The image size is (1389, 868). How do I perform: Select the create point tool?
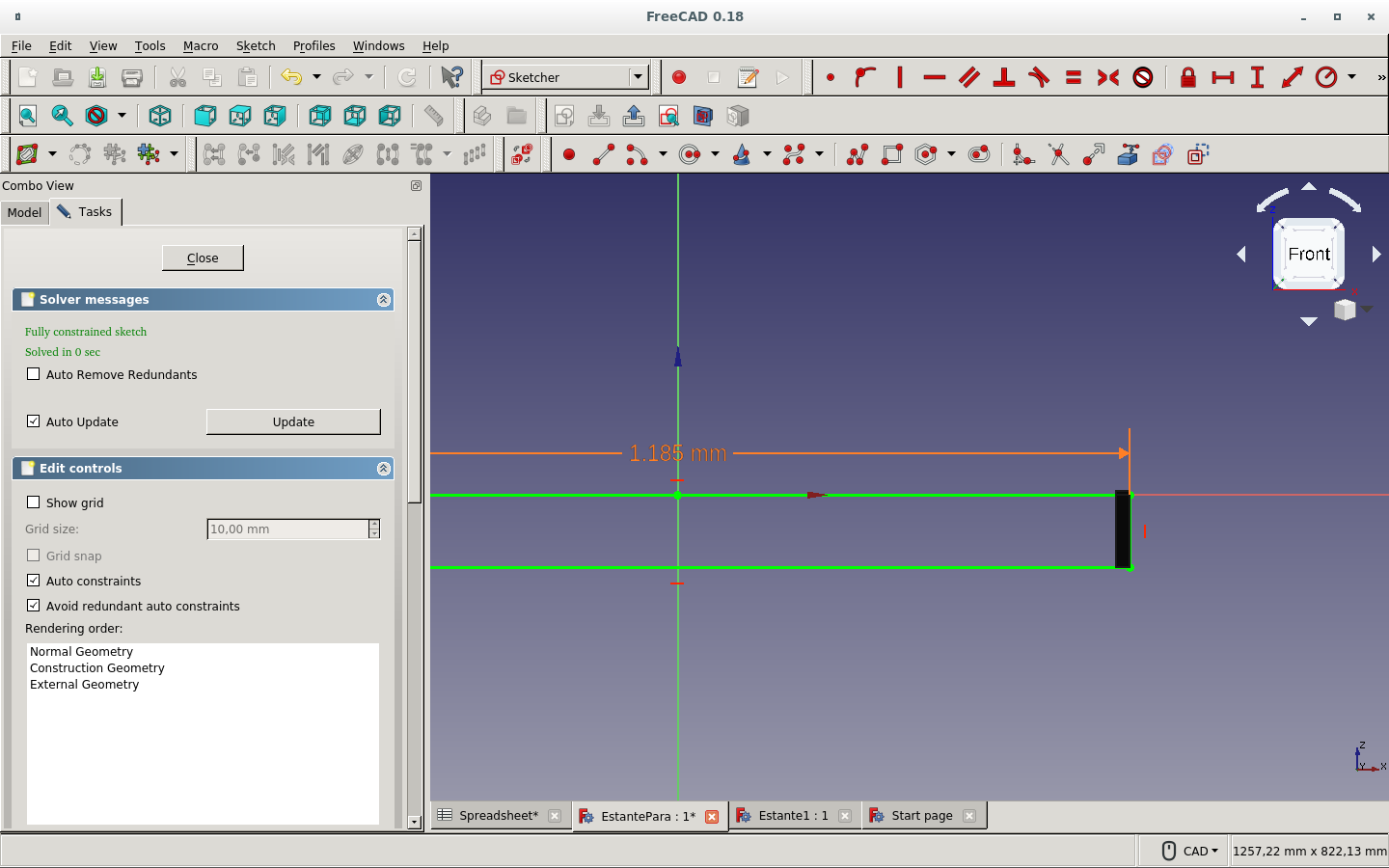[569, 154]
